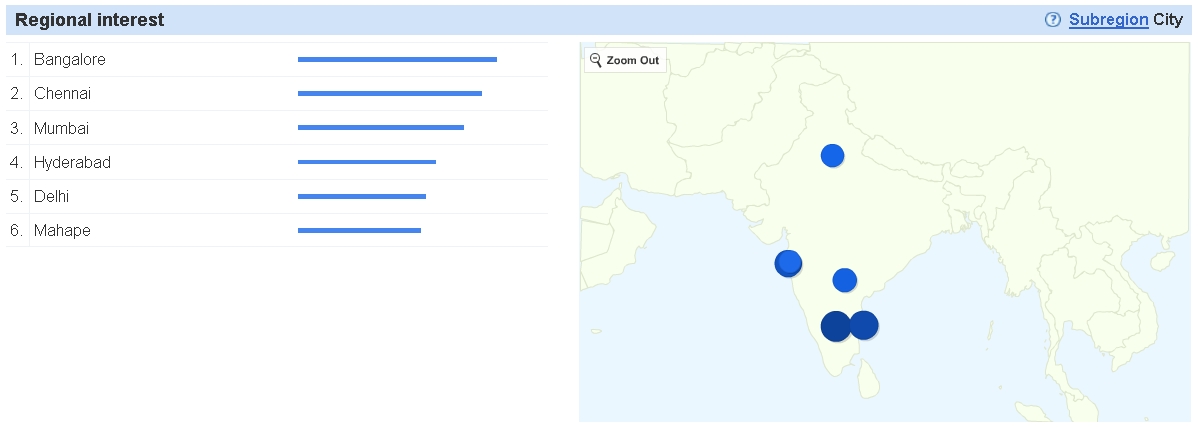Select Delhi in the city list

(x=51, y=196)
